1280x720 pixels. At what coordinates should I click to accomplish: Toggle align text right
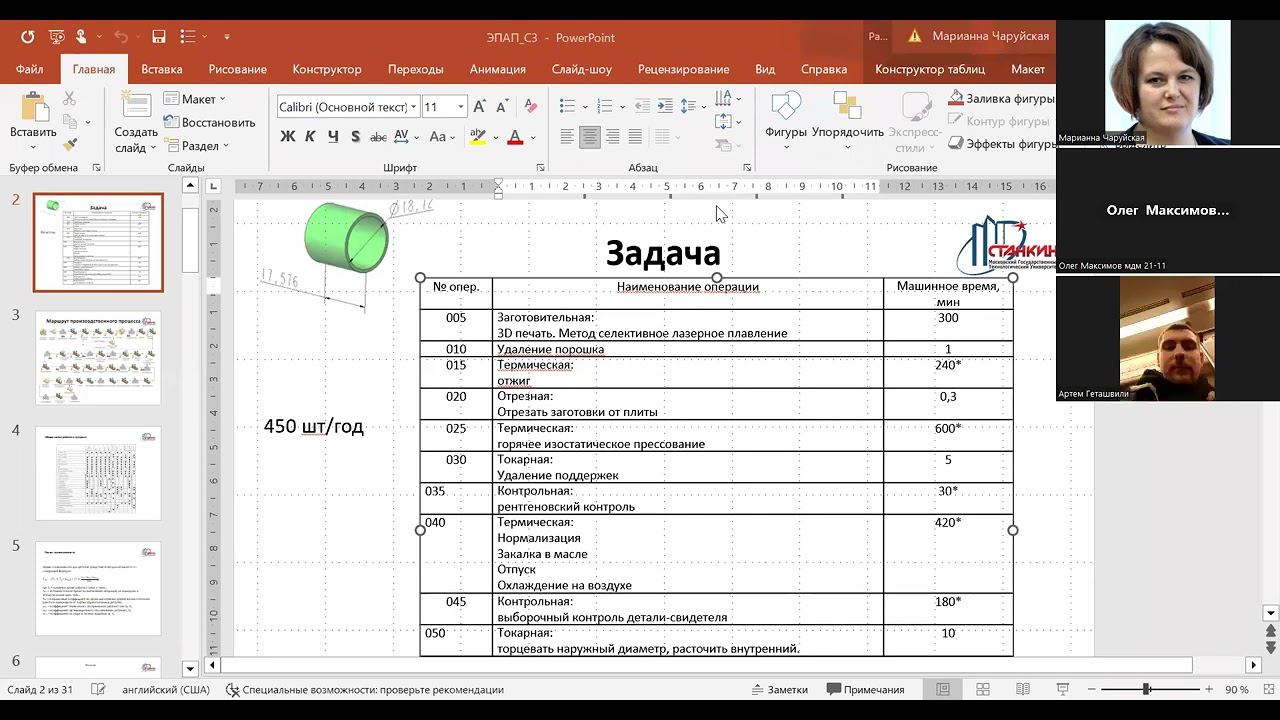click(x=613, y=137)
